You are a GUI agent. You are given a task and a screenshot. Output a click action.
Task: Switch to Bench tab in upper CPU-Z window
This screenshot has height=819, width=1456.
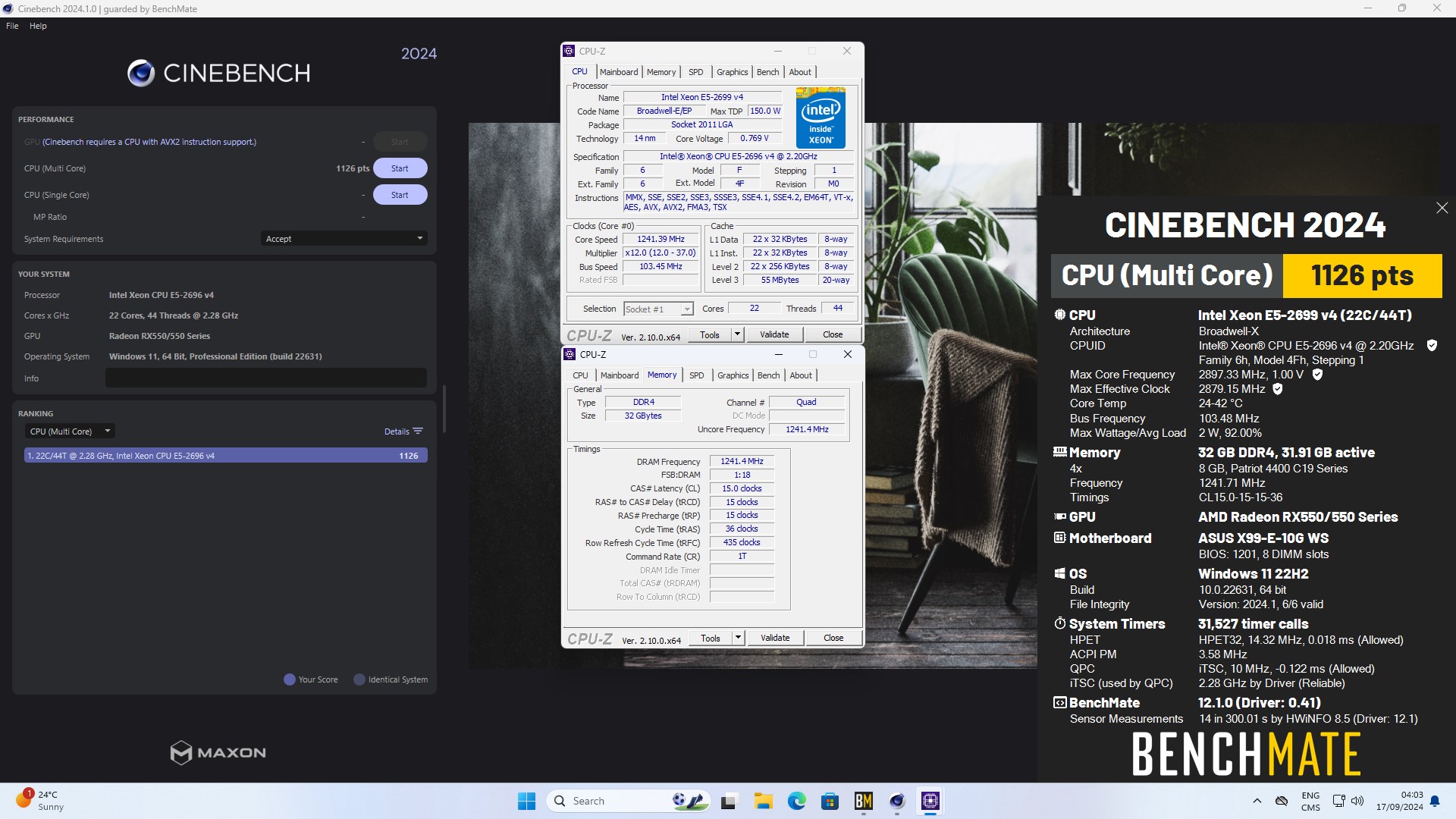[767, 72]
